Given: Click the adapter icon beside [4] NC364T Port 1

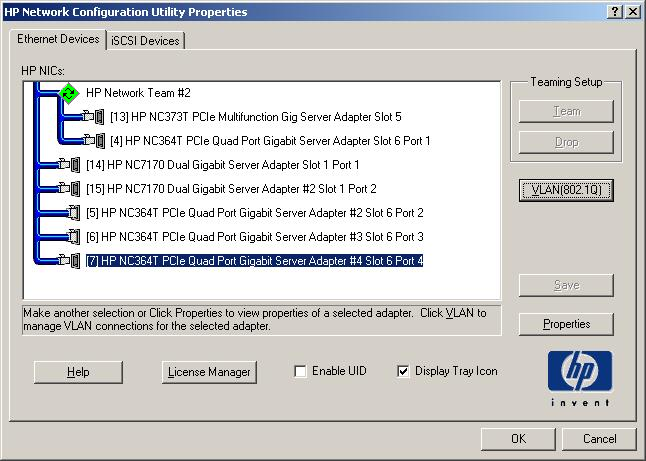Looking at the screenshot, I should pyautogui.click(x=94, y=141).
